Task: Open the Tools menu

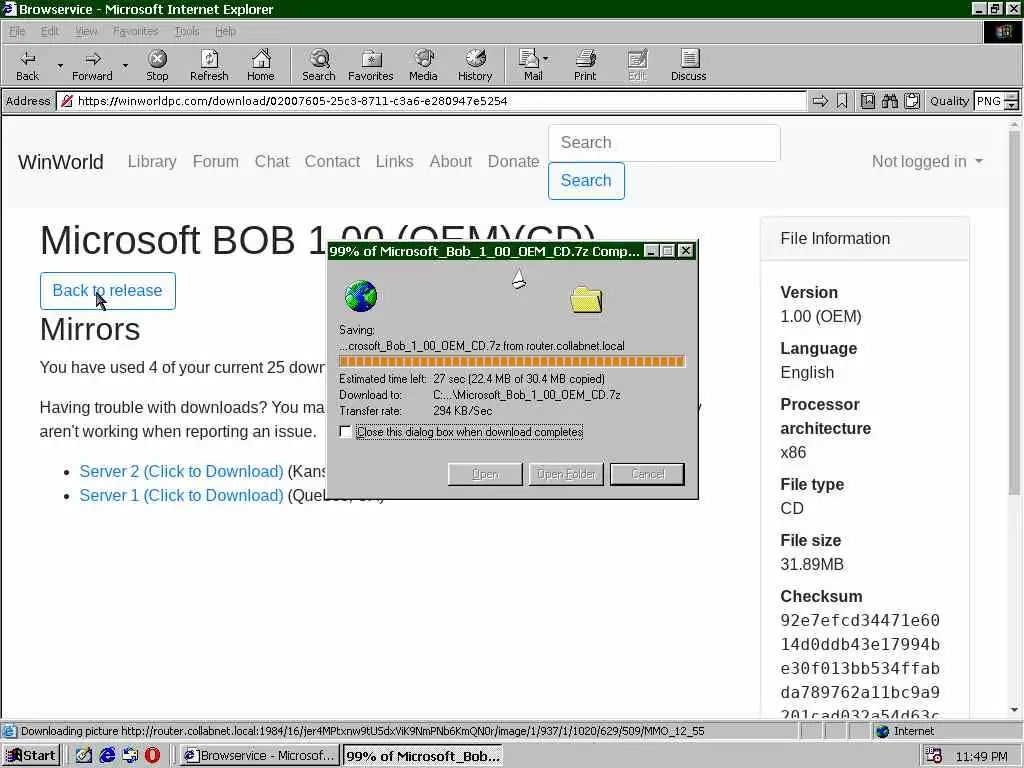Action: coord(187,31)
